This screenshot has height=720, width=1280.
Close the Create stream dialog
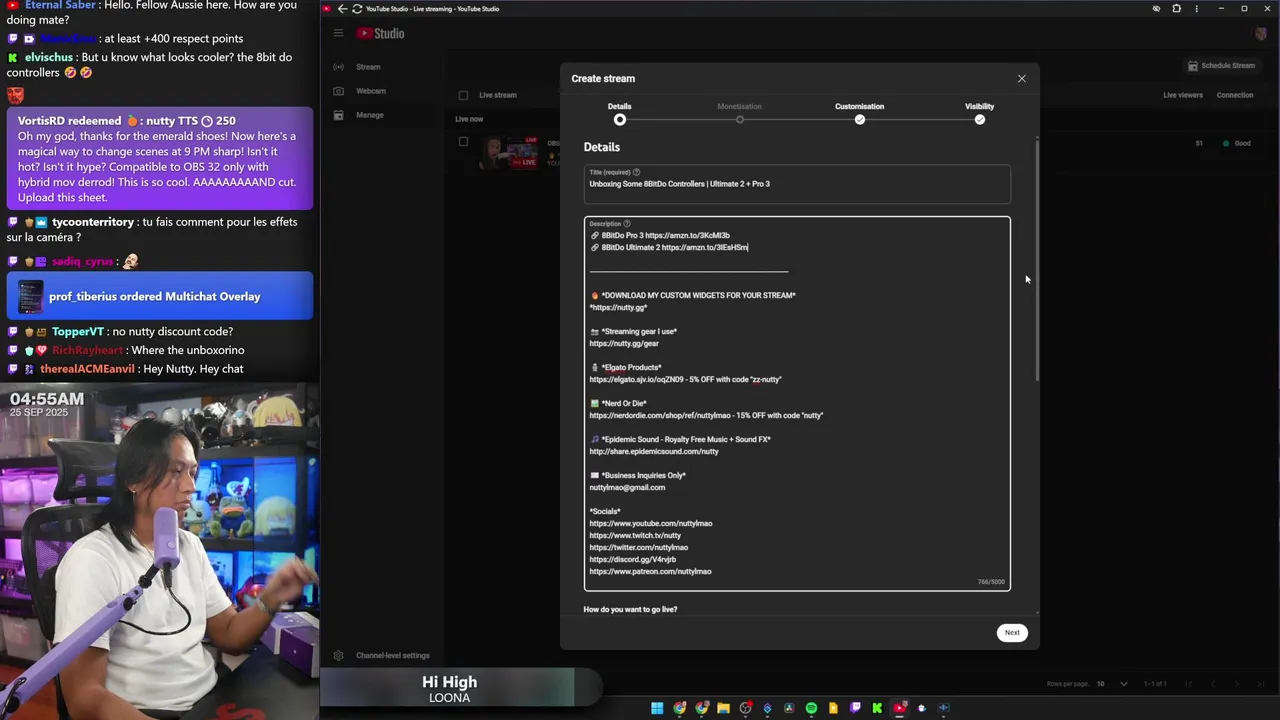[x=1021, y=78]
